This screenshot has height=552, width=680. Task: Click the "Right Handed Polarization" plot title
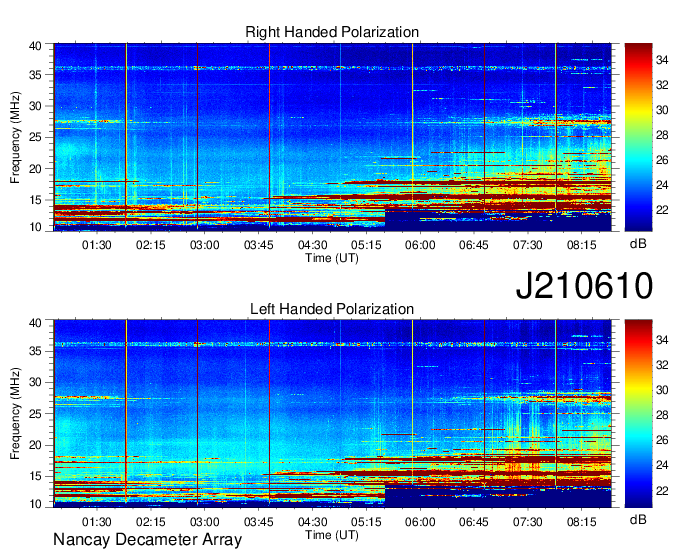point(332,32)
